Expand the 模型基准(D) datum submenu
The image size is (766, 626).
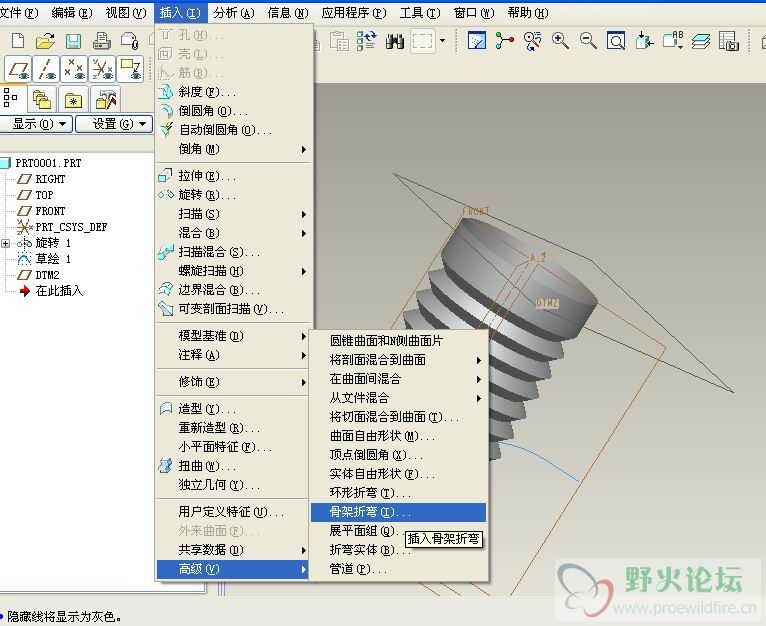[x=234, y=336]
